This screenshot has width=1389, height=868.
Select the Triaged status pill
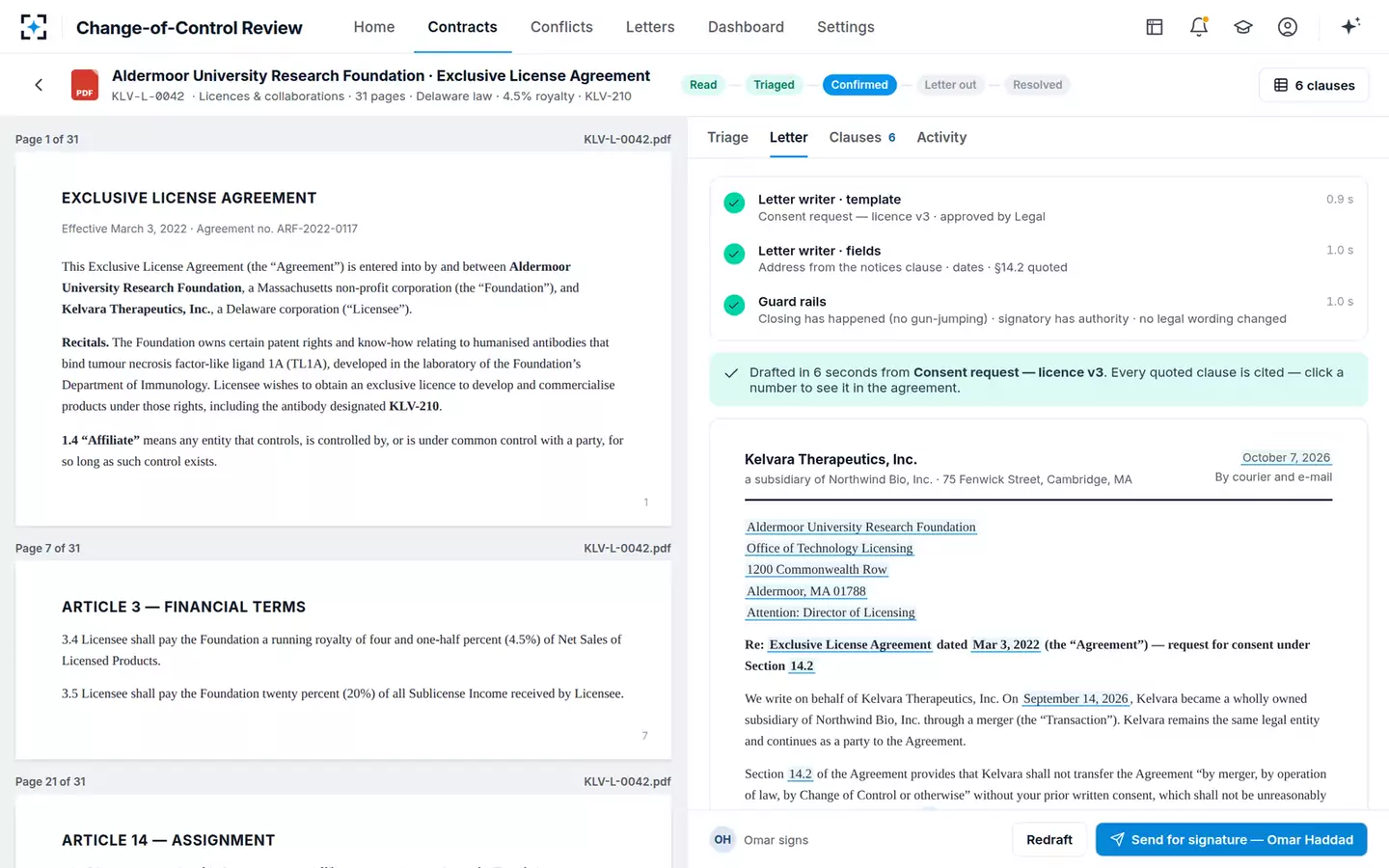coord(775,85)
